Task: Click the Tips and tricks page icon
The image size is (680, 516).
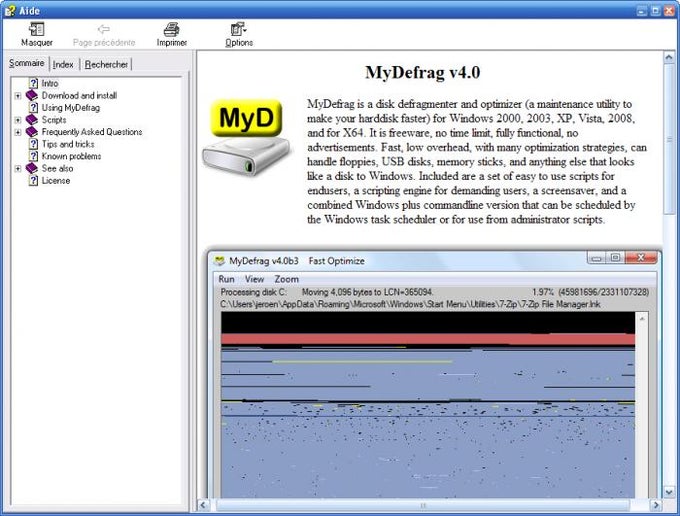Action: click(33, 144)
